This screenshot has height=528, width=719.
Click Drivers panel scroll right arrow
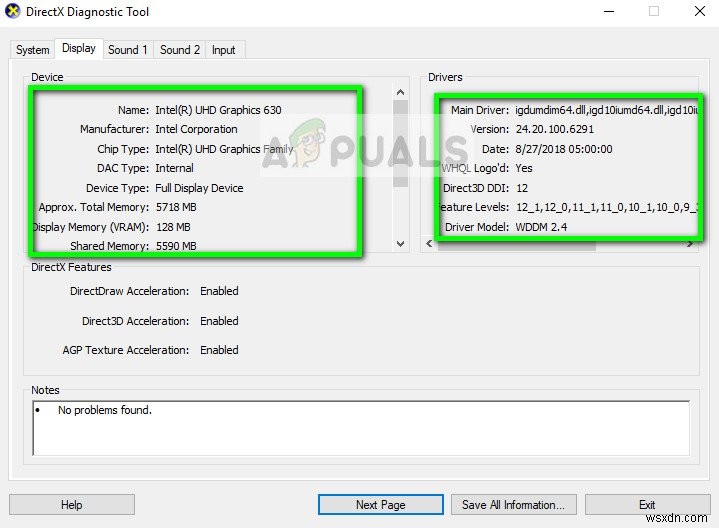pyautogui.click(x=690, y=245)
